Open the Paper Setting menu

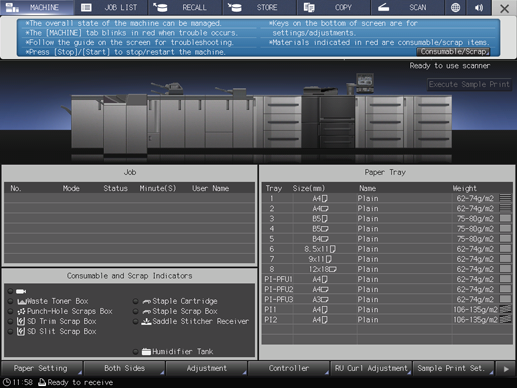42,368
